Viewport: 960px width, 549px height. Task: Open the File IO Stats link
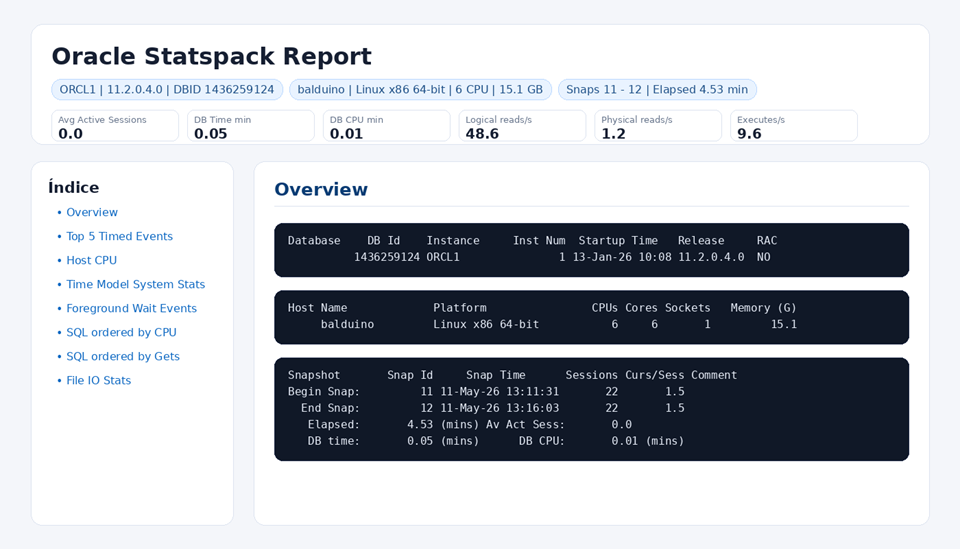99,381
